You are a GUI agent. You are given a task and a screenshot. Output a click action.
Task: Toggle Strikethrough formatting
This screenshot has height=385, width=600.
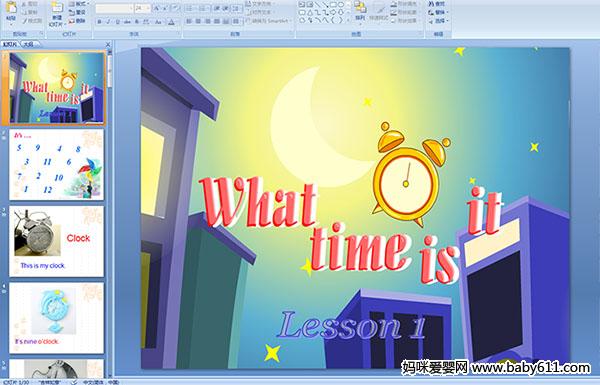[x=127, y=22]
